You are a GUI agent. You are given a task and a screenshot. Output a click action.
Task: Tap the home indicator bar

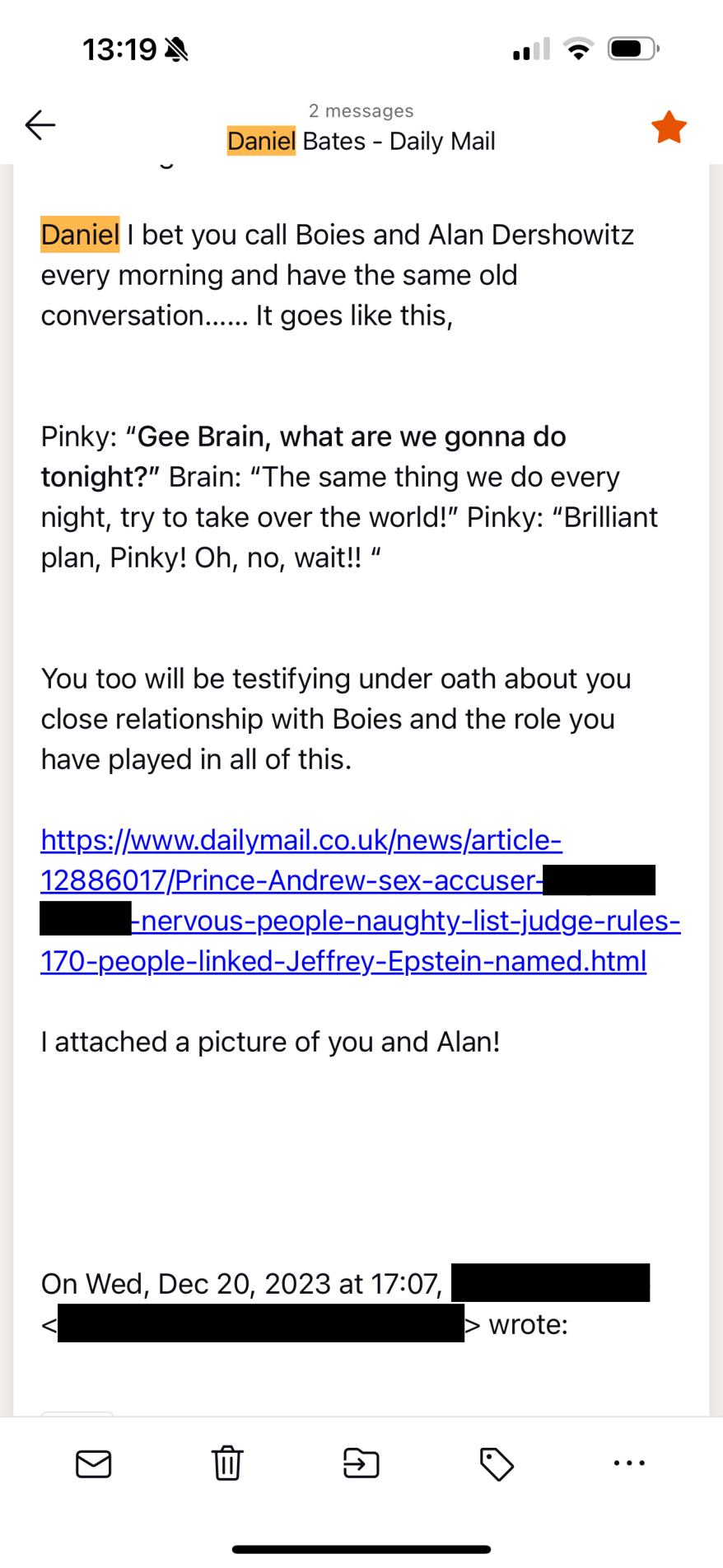point(361,1549)
